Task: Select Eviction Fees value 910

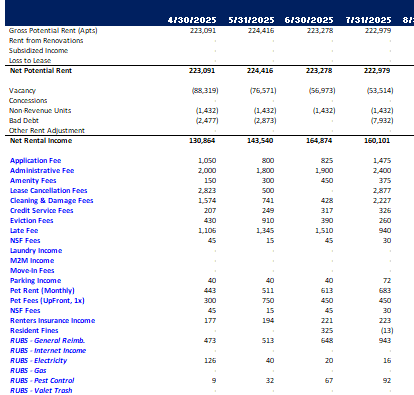Action: tap(268, 221)
